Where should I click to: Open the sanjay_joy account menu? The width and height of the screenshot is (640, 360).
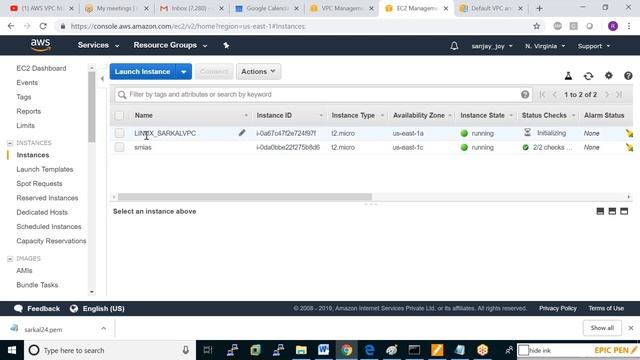tap(492, 46)
